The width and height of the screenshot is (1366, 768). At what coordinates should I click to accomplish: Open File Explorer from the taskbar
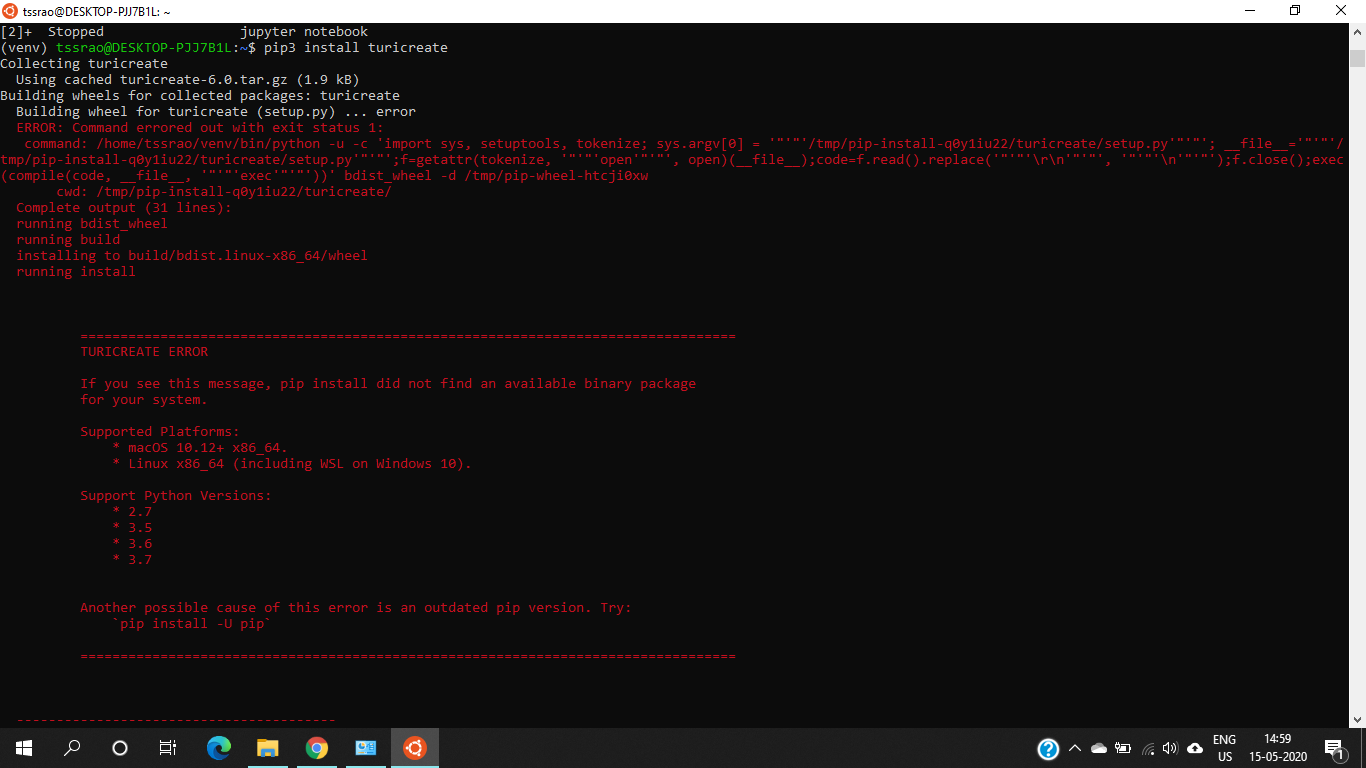[267, 747]
